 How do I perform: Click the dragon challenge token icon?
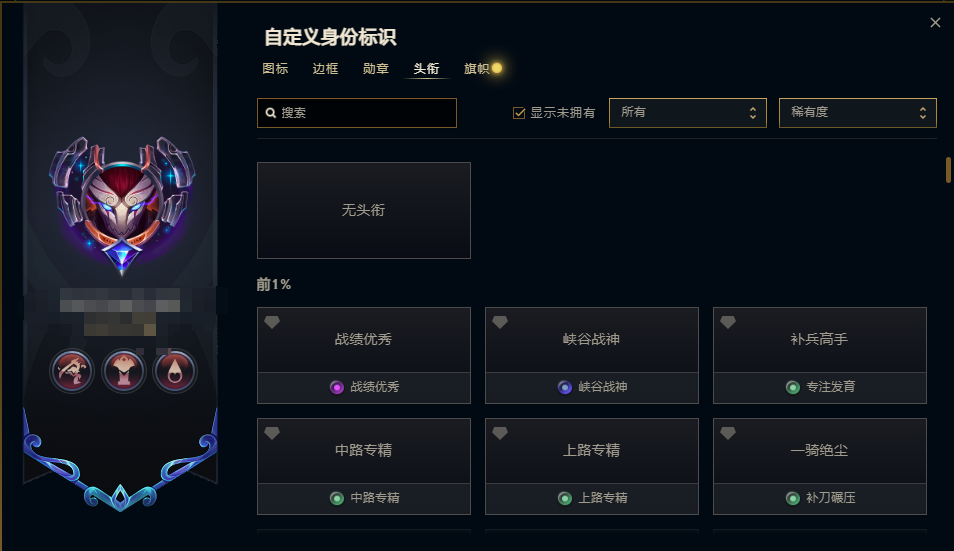pyautogui.click(x=72, y=371)
